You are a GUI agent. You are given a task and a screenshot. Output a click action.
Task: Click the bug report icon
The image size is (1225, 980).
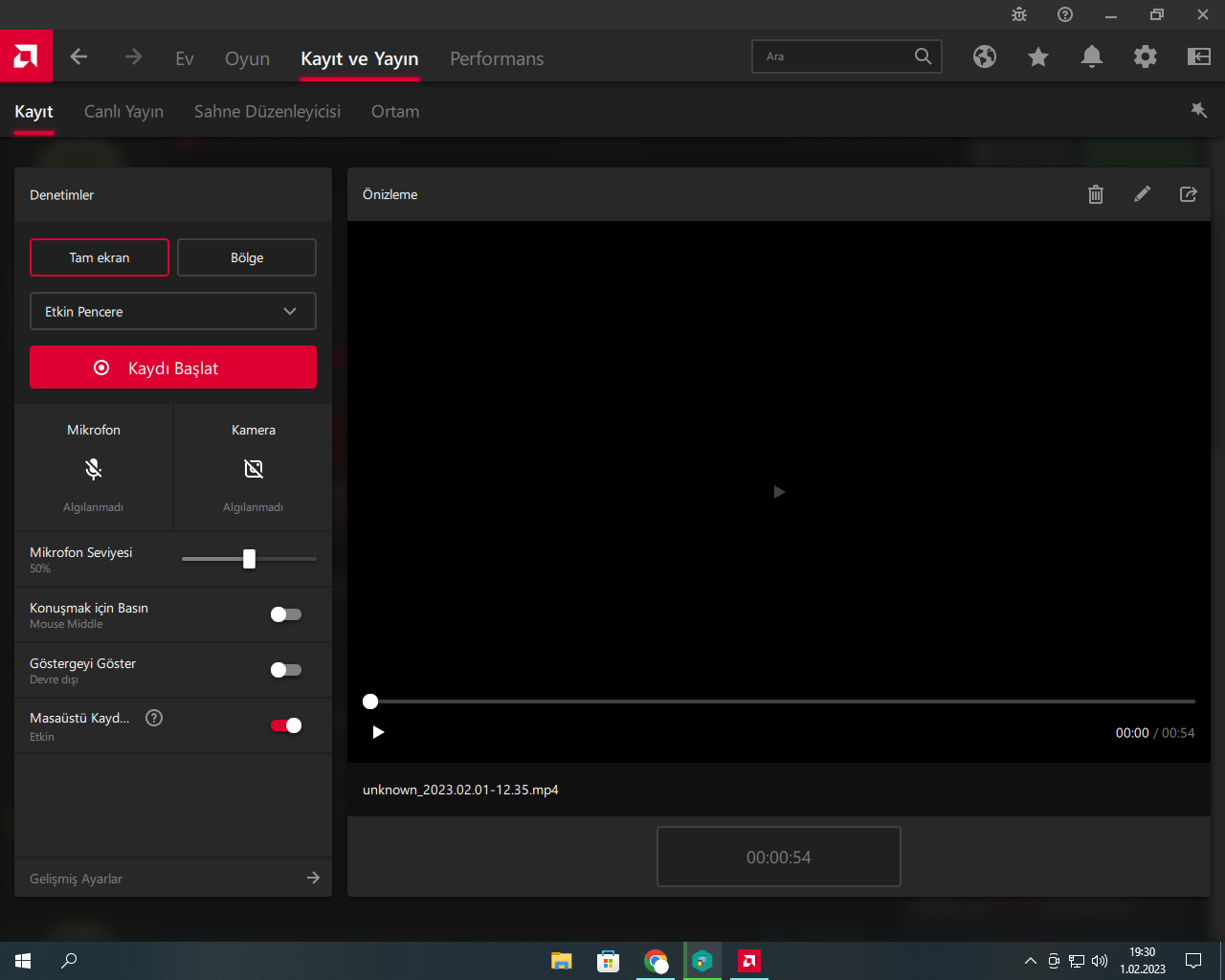(1019, 14)
